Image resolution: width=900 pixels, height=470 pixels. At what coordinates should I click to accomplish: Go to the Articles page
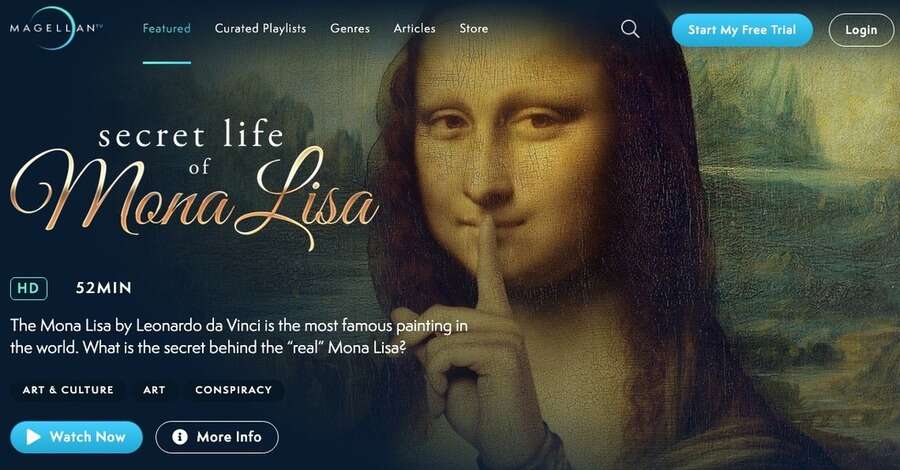click(414, 28)
